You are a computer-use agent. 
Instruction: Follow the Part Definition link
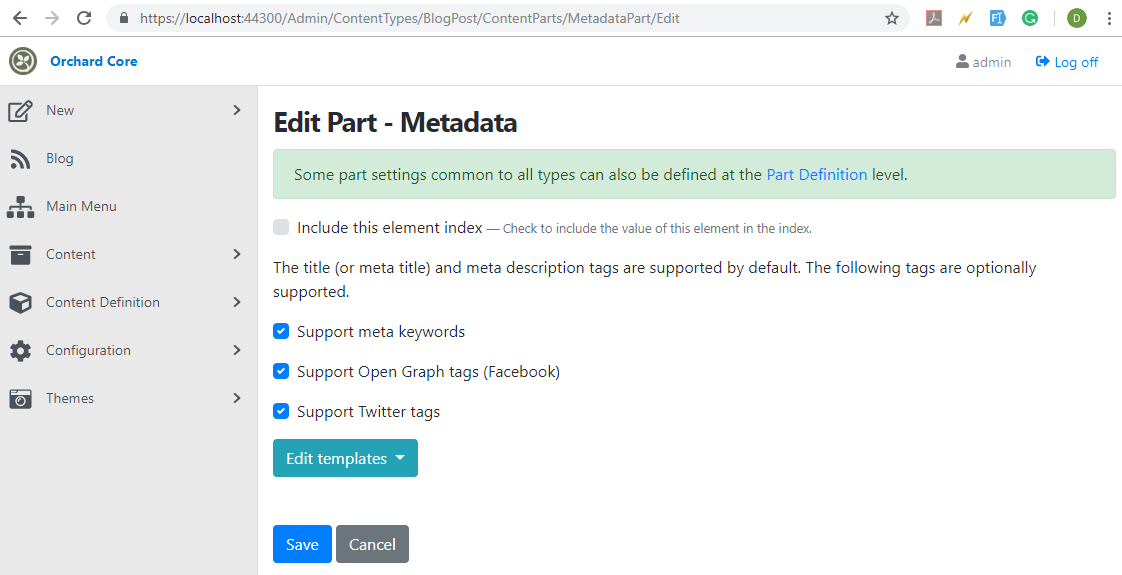(x=816, y=175)
